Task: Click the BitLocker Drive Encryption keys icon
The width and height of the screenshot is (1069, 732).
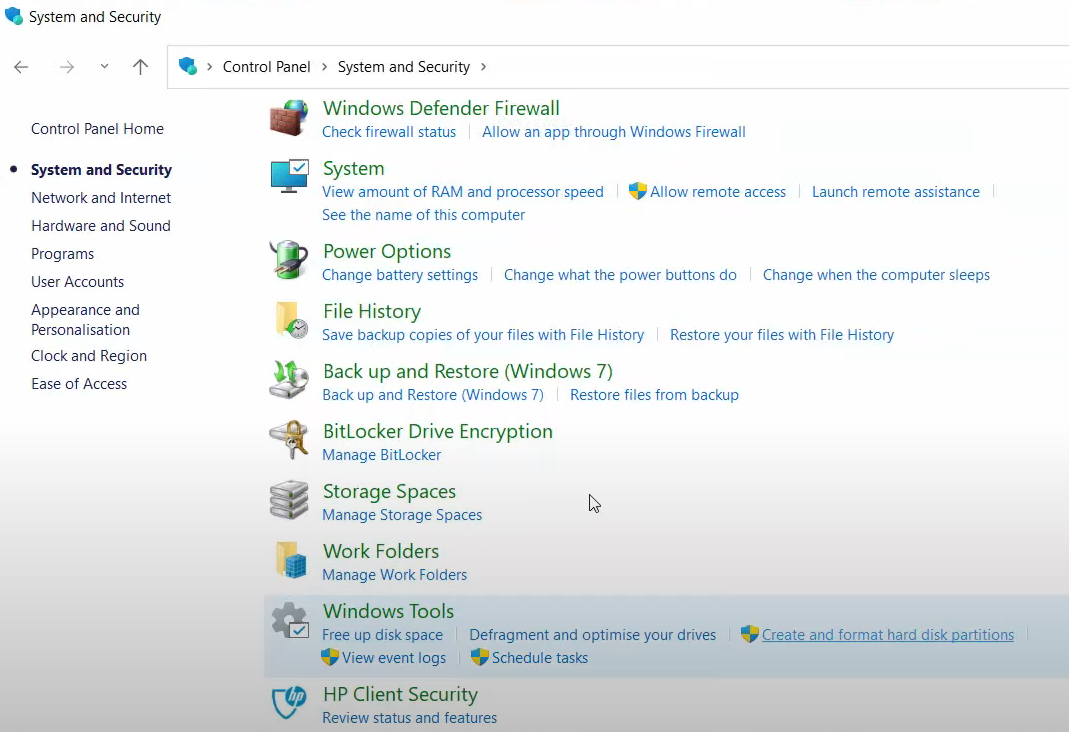Action: pos(289,440)
